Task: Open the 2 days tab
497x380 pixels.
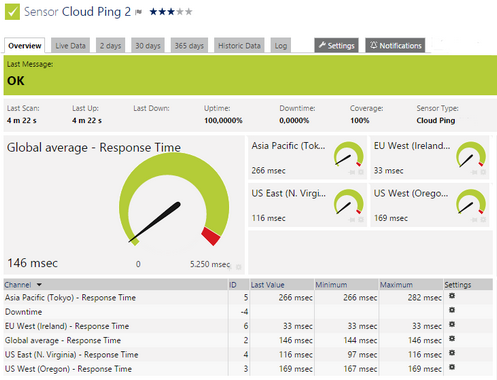Action: tap(111, 45)
